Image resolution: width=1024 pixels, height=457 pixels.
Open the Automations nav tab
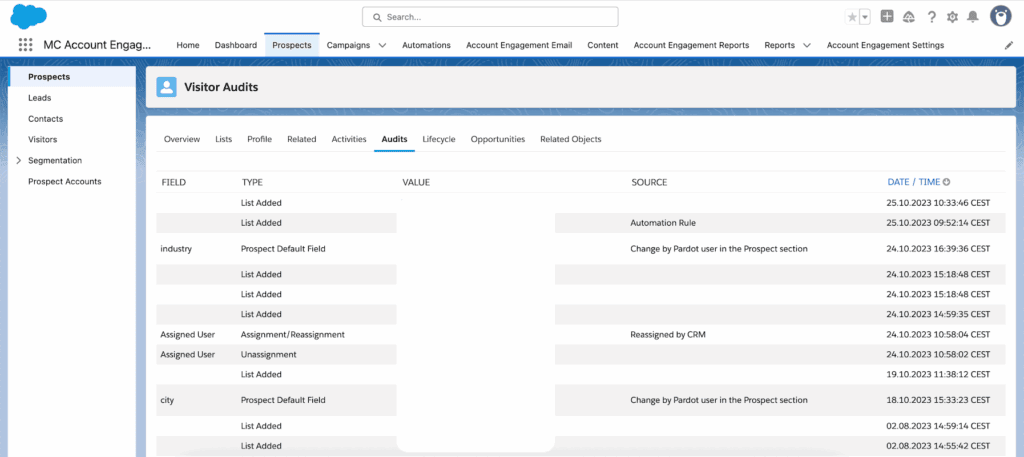pyautogui.click(x=426, y=45)
